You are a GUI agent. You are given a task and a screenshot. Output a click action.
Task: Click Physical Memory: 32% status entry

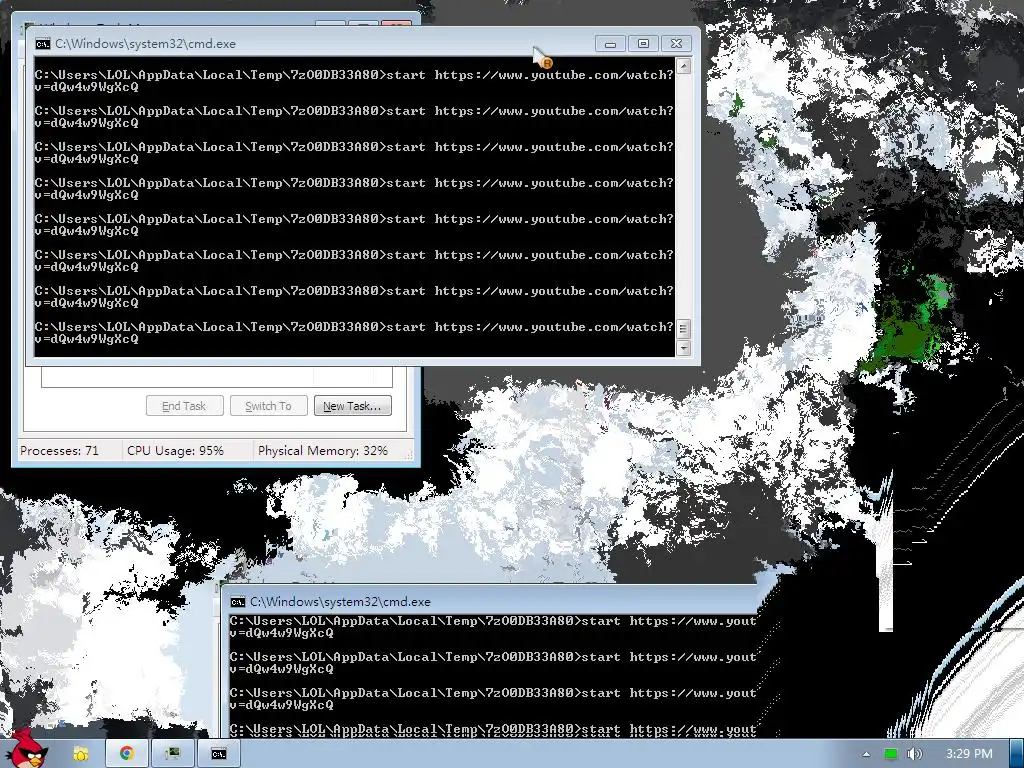pos(323,451)
